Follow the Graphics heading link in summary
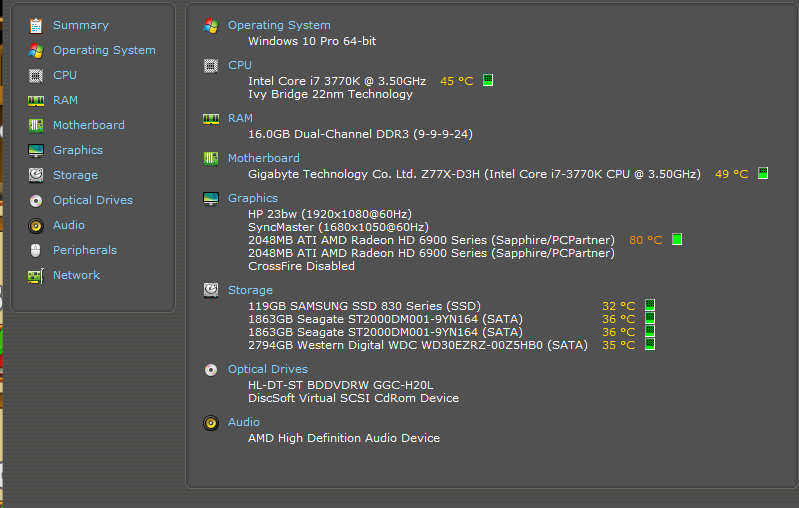 point(253,198)
